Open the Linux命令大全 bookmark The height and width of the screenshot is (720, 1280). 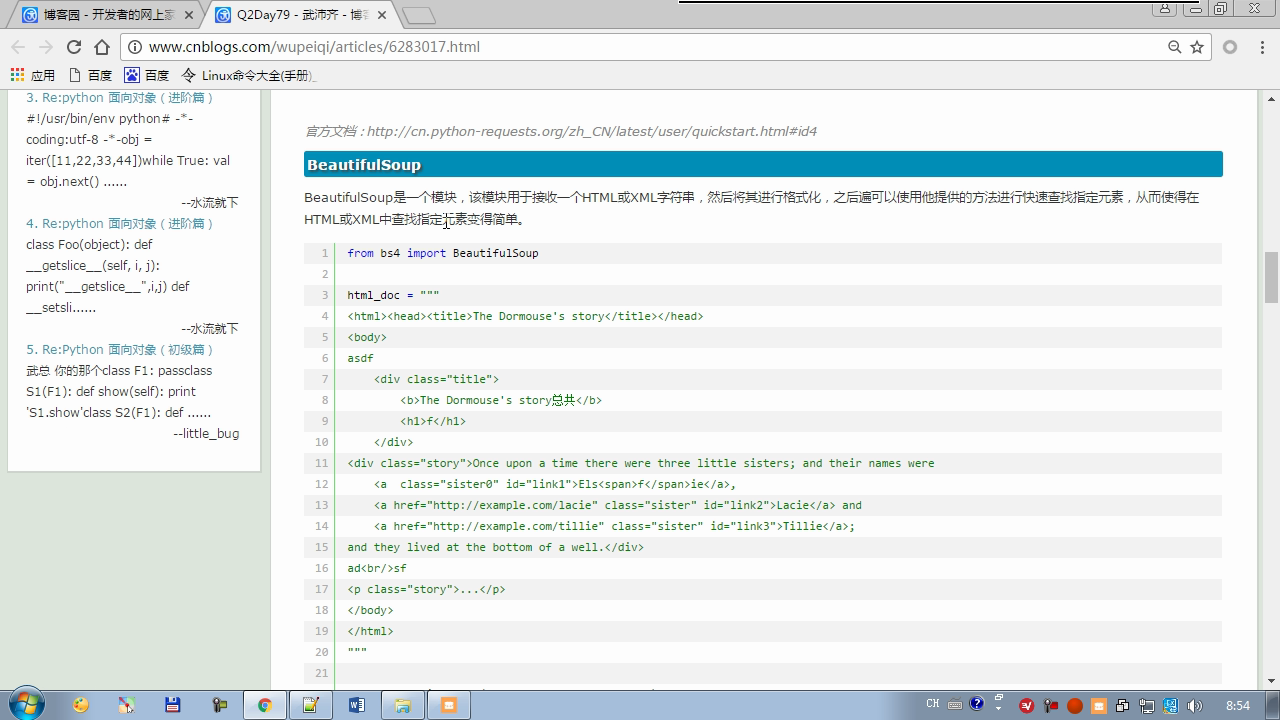click(x=248, y=75)
